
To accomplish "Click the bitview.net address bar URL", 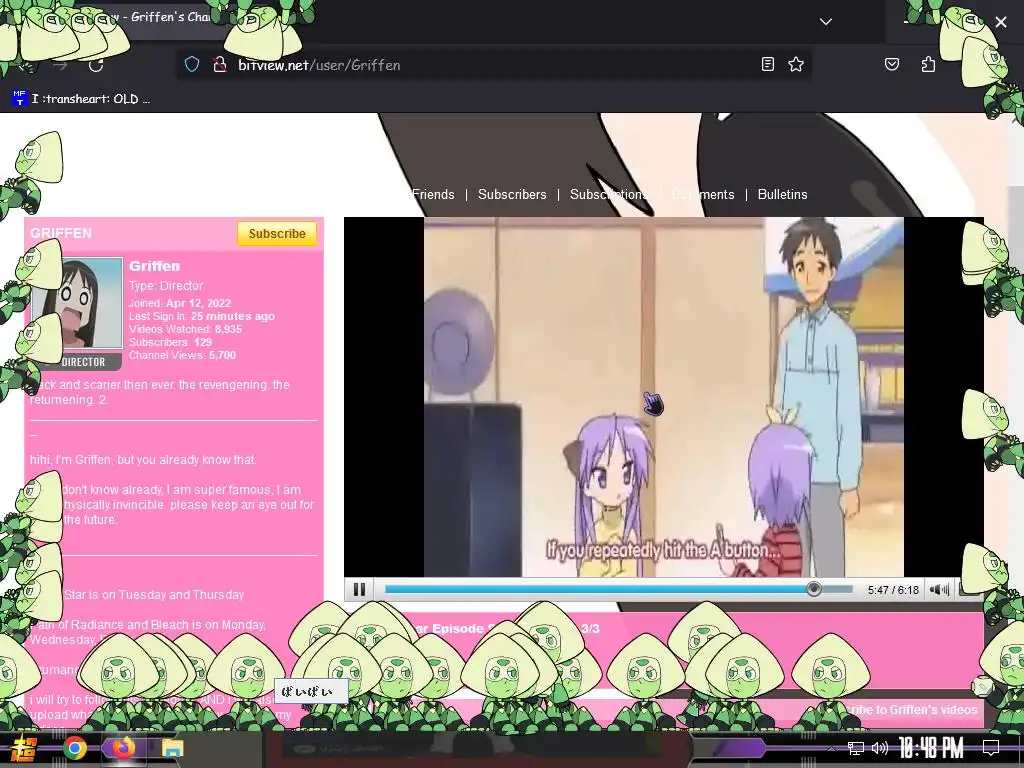I will [x=319, y=65].
